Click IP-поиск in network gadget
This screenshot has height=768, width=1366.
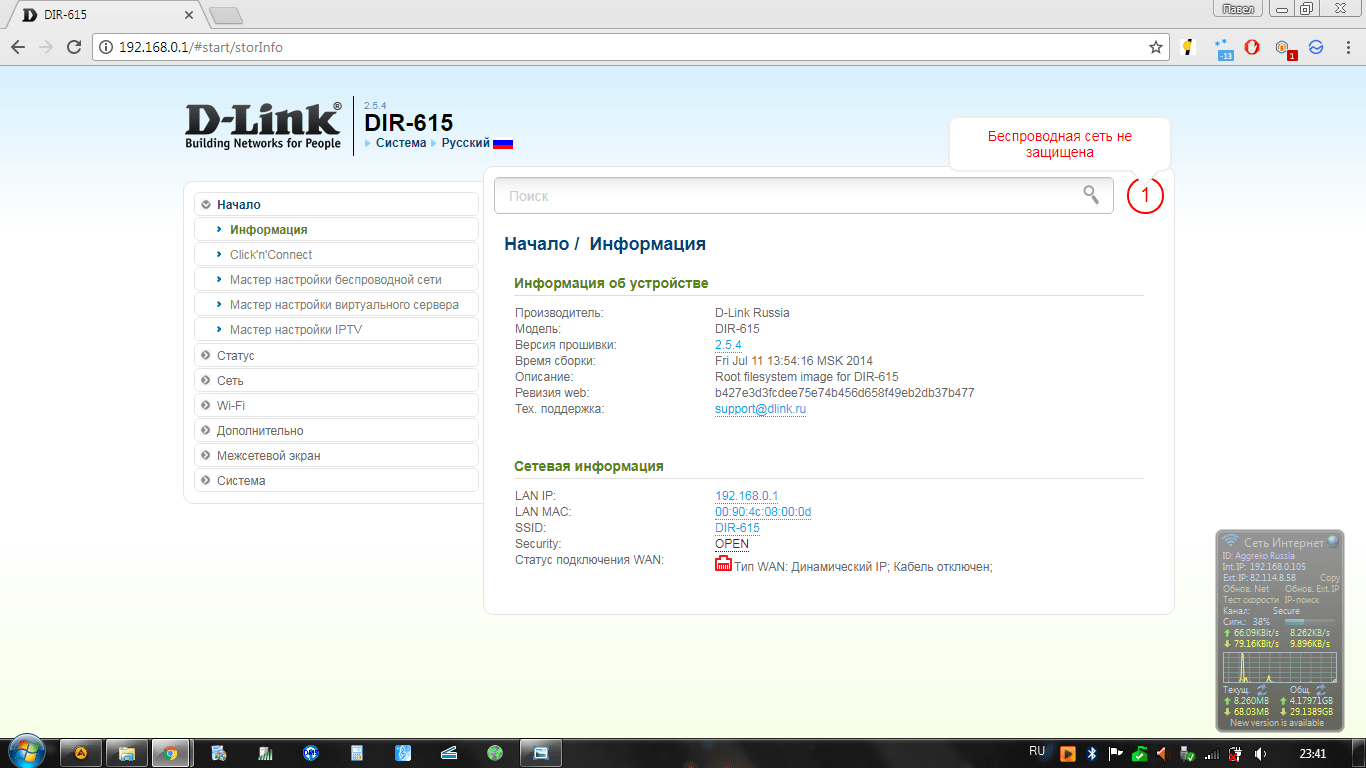click(1303, 600)
